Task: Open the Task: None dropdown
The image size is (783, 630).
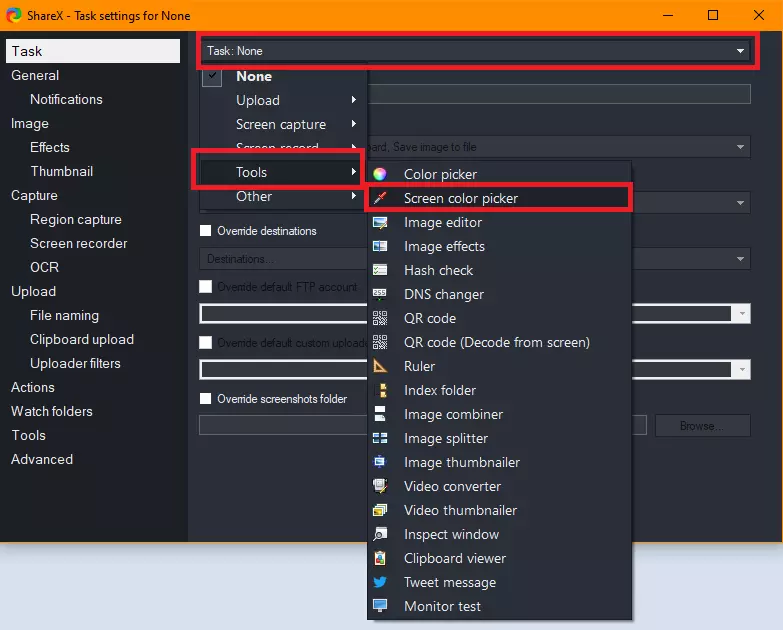Action: coord(475,51)
